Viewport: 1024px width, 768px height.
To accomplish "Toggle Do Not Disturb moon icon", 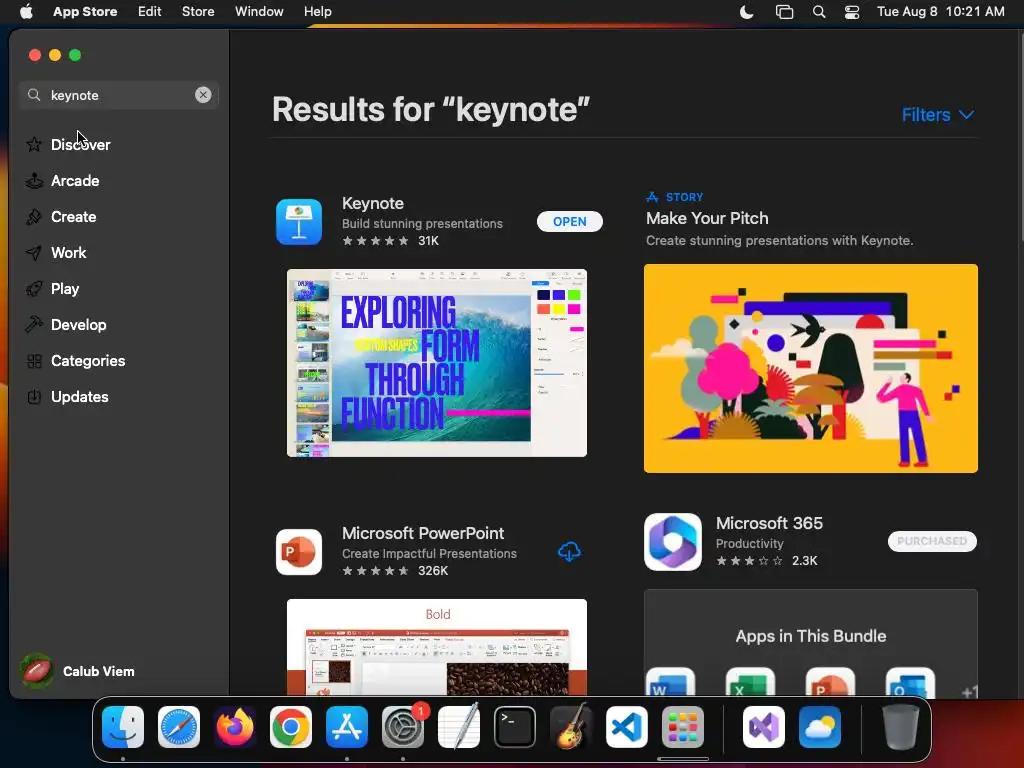I will (746, 12).
